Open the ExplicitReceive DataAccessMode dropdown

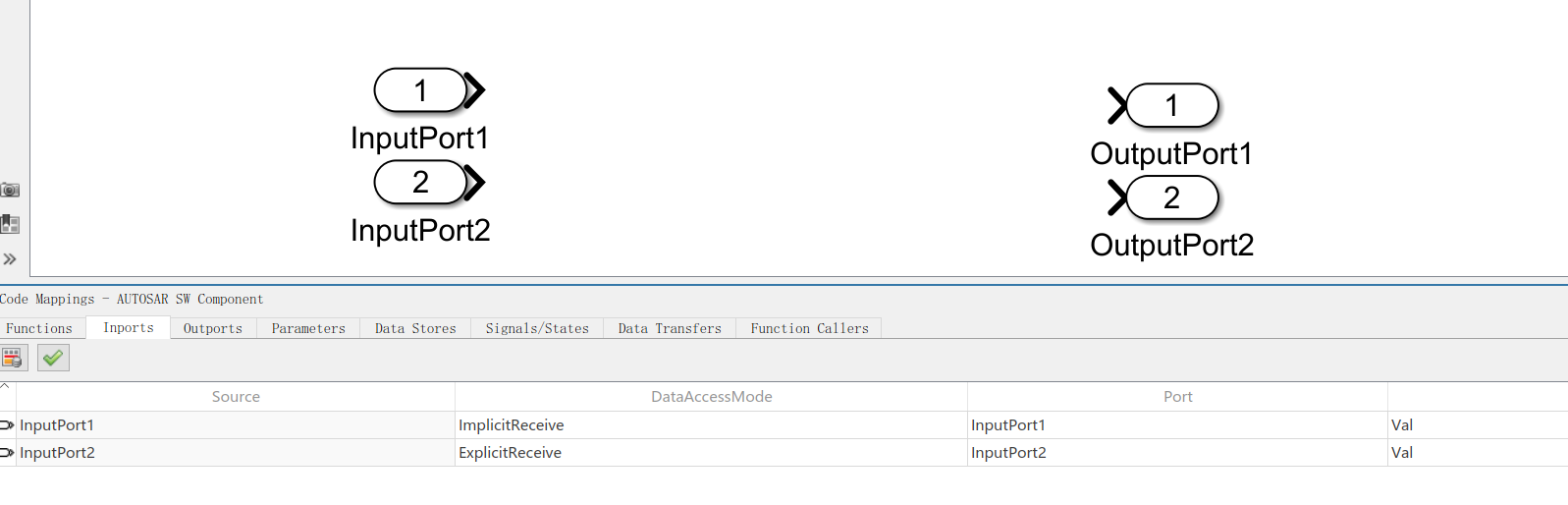(x=710, y=453)
